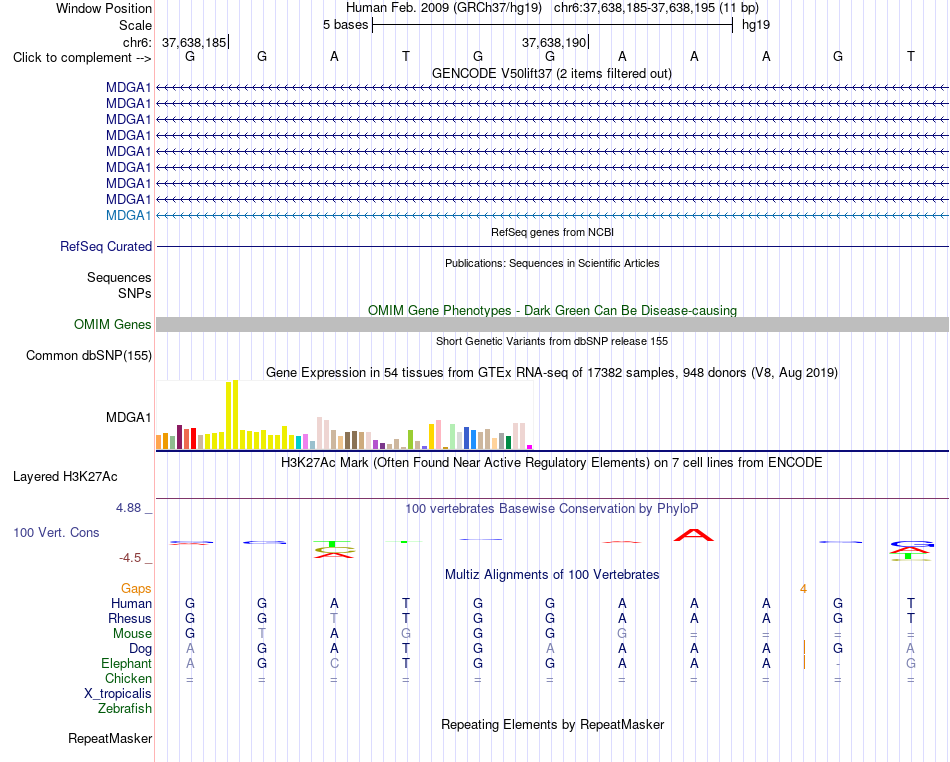Click the light-blue MDGA1 transcript arrow line

coord(553,216)
